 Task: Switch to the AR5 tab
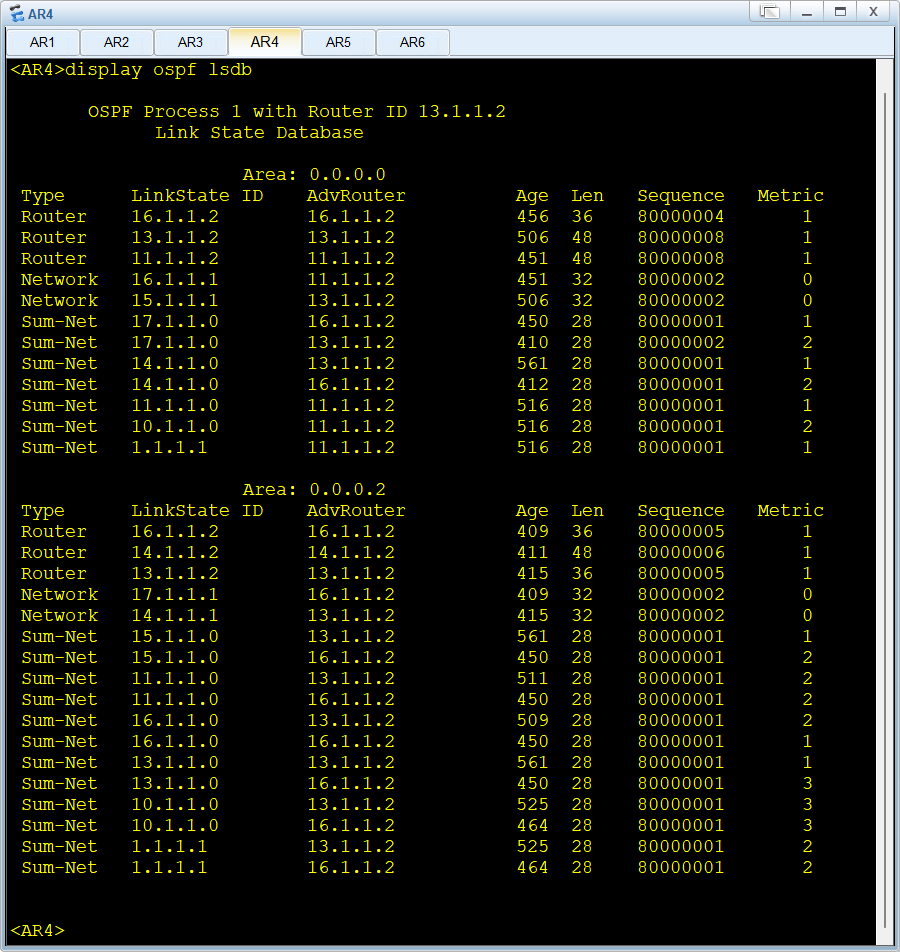pyautogui.click(x=339, y=42)
